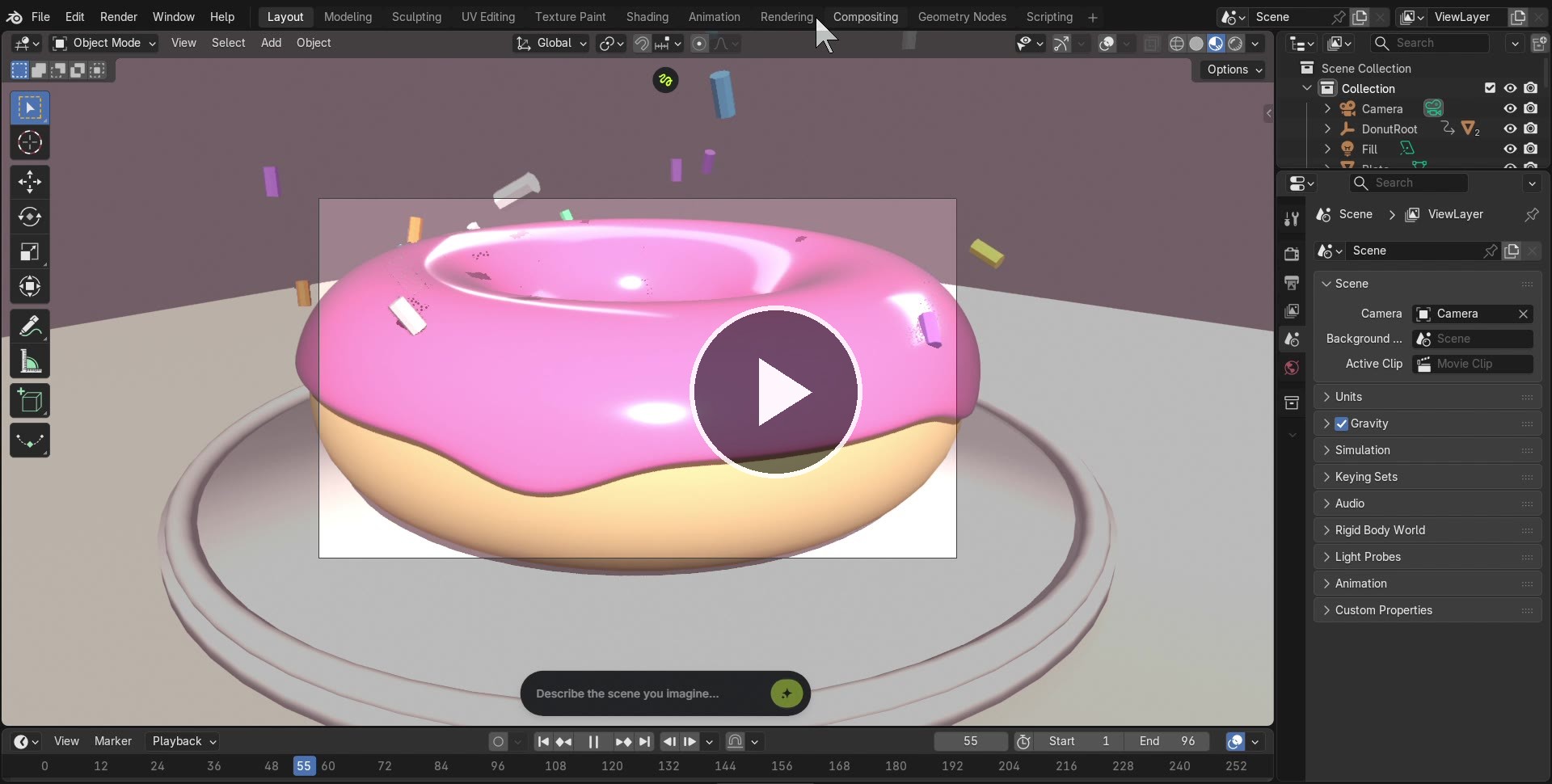The width and height of the screenshot is (1552, 784).
Task: Open the Add menu in viewport
Action: pyautogui.click(x=271, y=43)
